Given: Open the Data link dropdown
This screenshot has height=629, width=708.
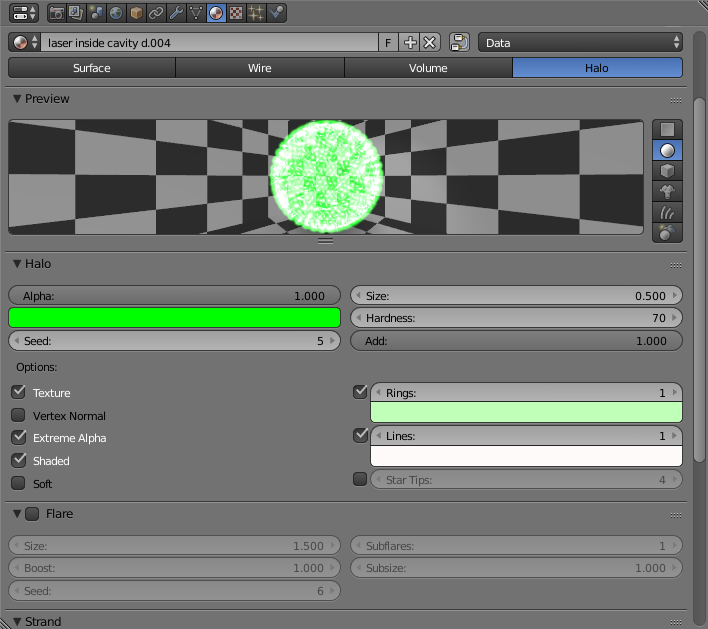Looking at the screenshot, I should 580,42.
